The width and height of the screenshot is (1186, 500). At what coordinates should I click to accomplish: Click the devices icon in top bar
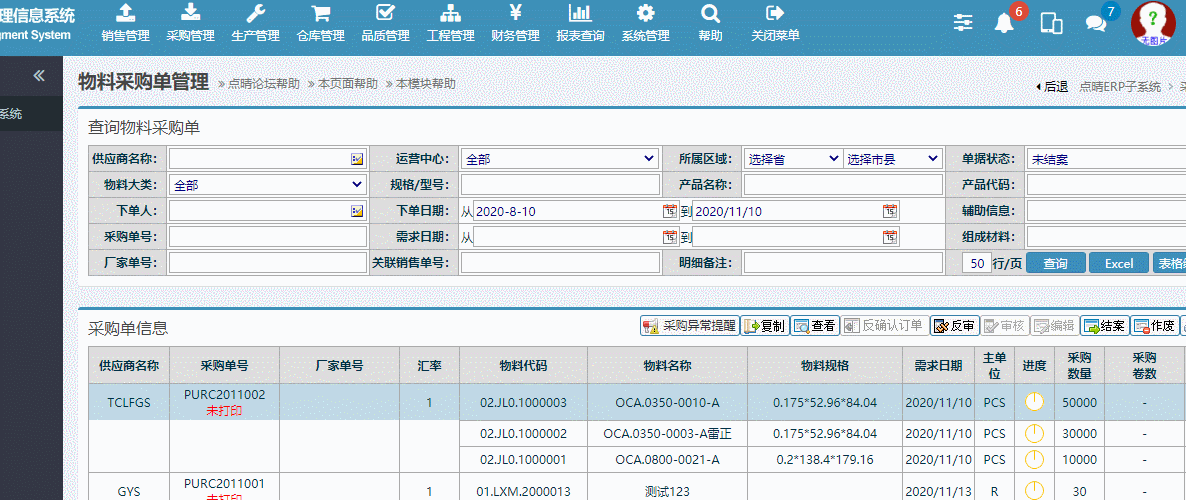pyautogui.click(x=1051, y=24)
